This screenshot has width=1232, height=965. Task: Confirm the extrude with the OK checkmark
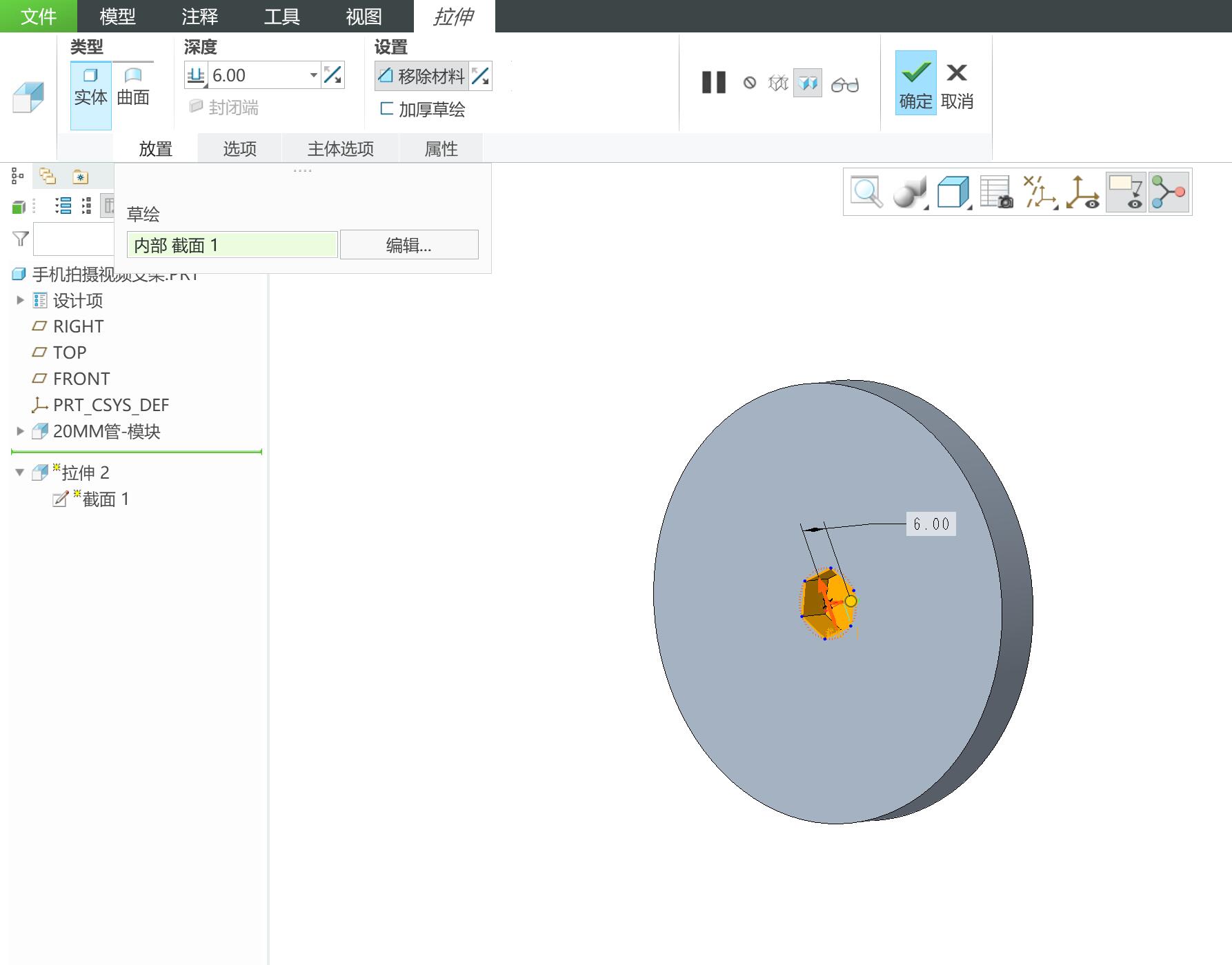point(915,83)
